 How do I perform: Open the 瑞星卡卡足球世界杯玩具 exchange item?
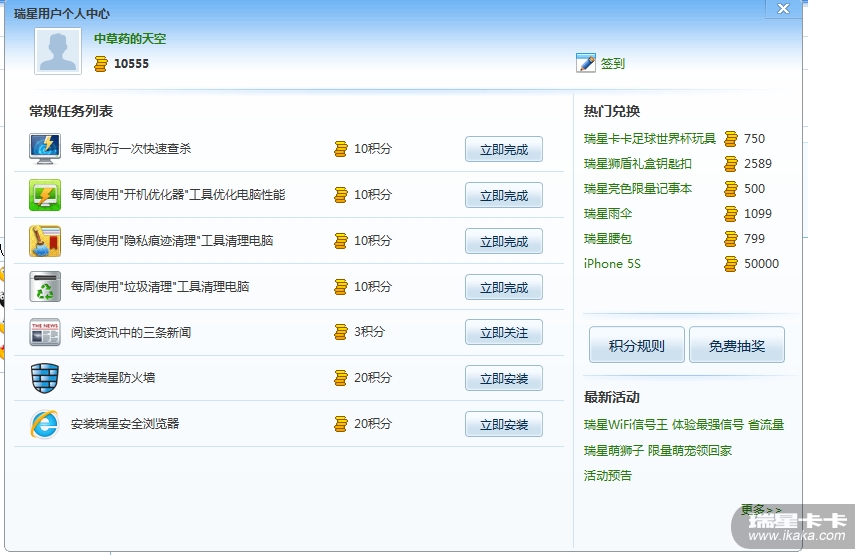650,138
